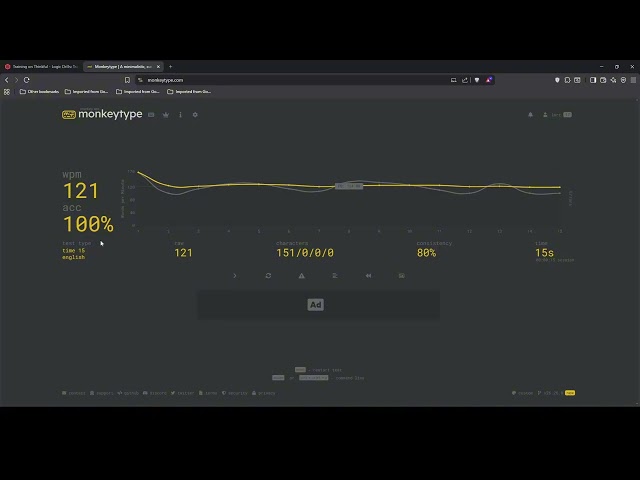640x480 pixels.
Task: Click the test type 'time 15' text
Action: pyautogui.click(x=73, y=251)
